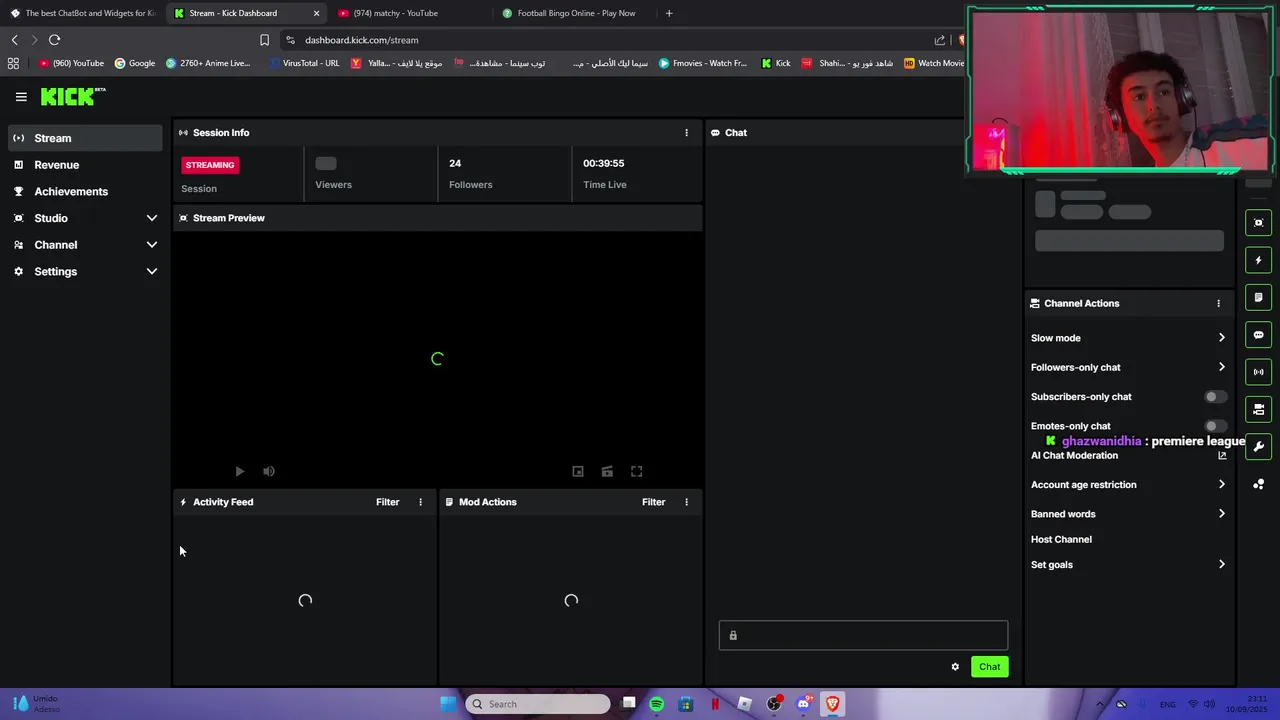Open Discord from the taskbar
This screenshot has height=720, width=1280.
click(x=803, y=704)
